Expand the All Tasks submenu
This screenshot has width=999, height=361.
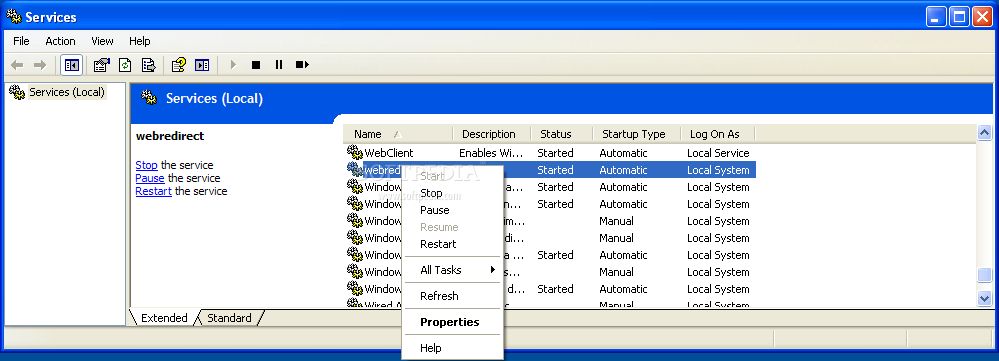[x=452, y=270]
